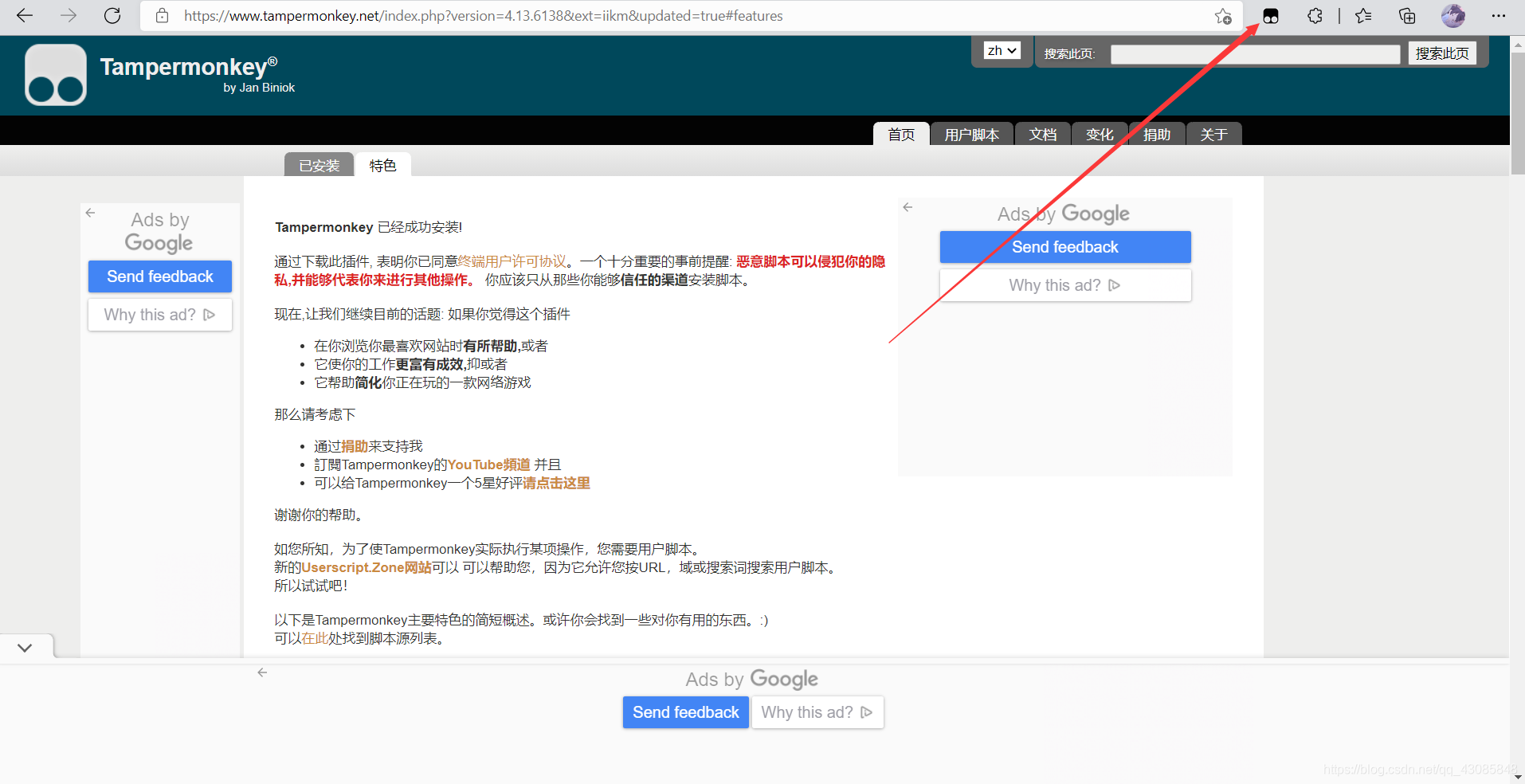Open the 关于 navigation tab
Image resolution: width=1525 pixels, height=784 pixels.
tap(1213, 134)
